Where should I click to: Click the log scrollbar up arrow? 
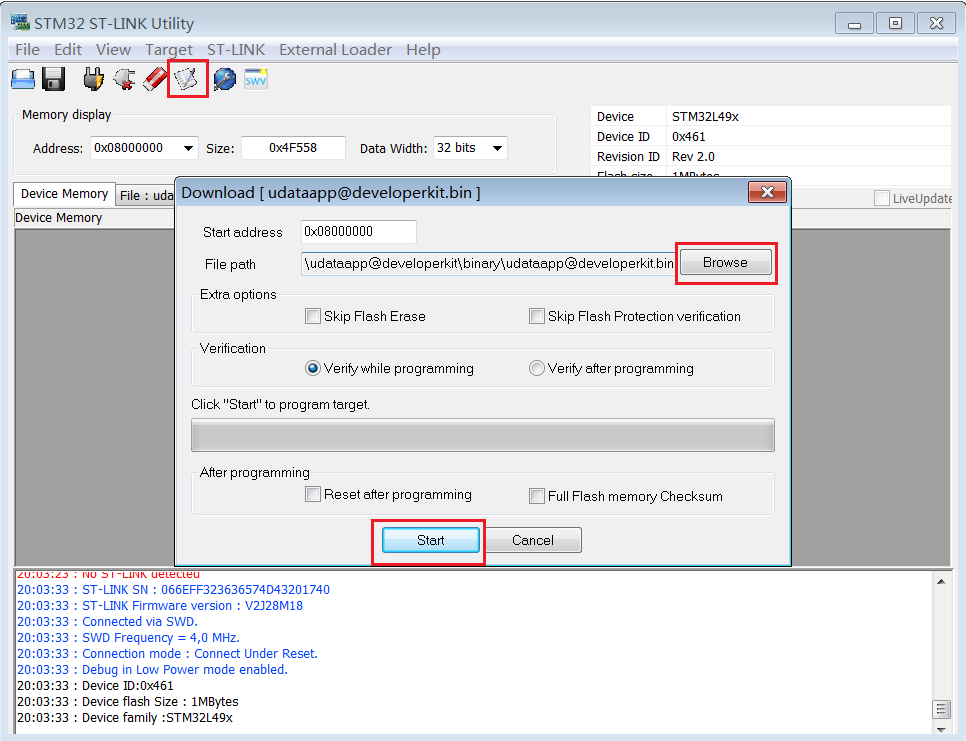click(941, 581)
